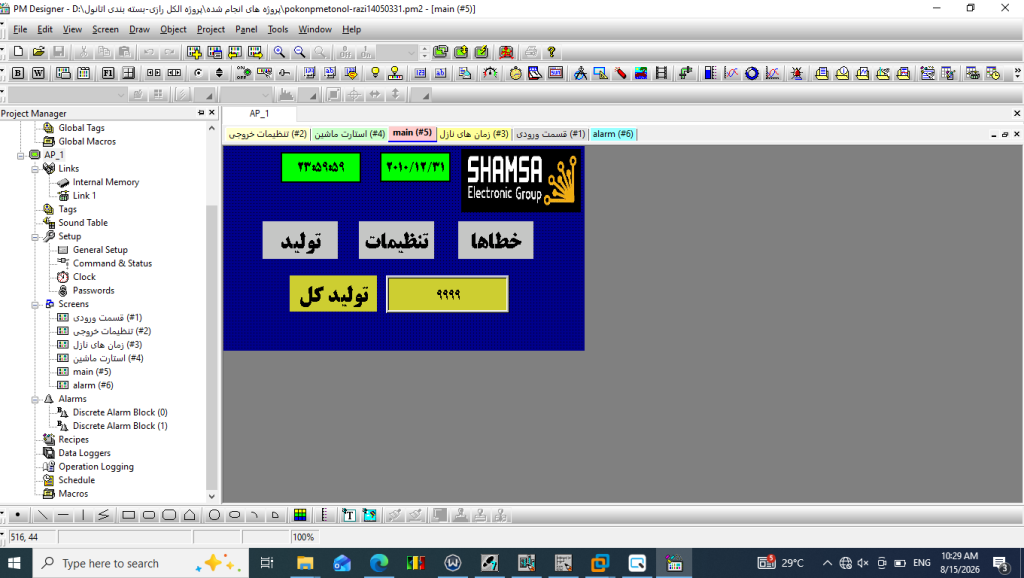Select the Text (T) drawing tool
1024x578 pixels.
(349, 515)
